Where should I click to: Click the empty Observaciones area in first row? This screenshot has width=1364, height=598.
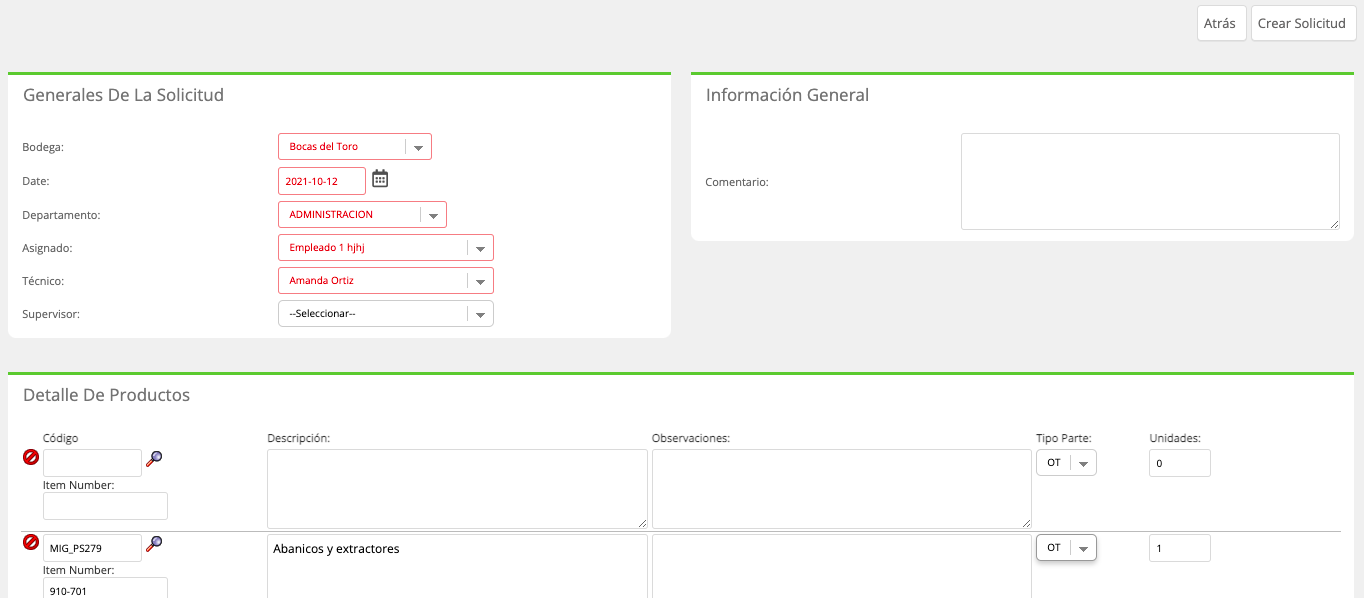(x=842, y=489)
